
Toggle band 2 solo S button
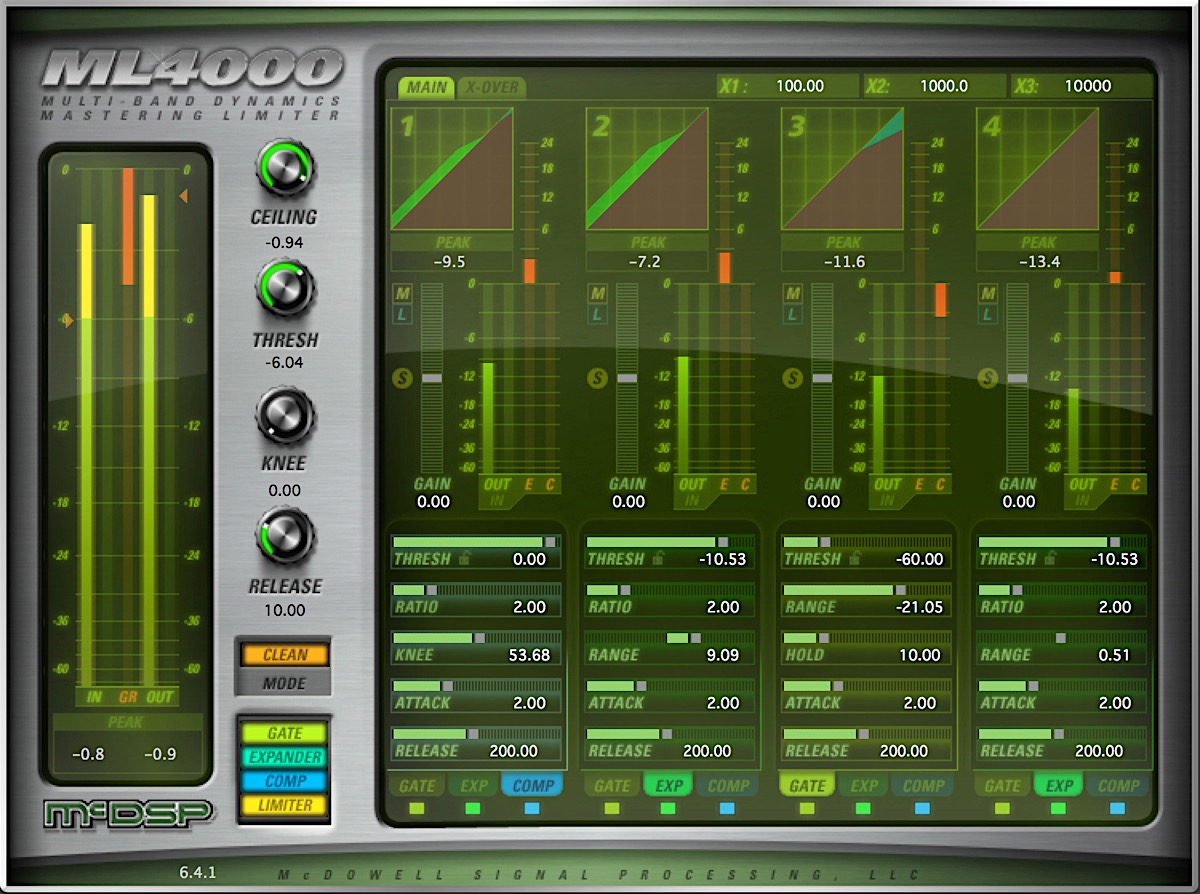click(x=597, y=378)
